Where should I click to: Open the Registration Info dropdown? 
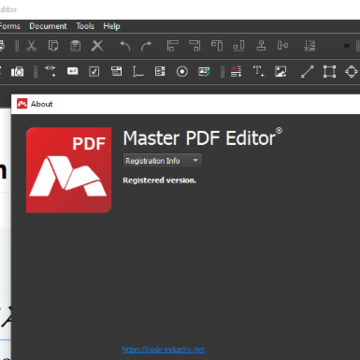coord(162,161)
